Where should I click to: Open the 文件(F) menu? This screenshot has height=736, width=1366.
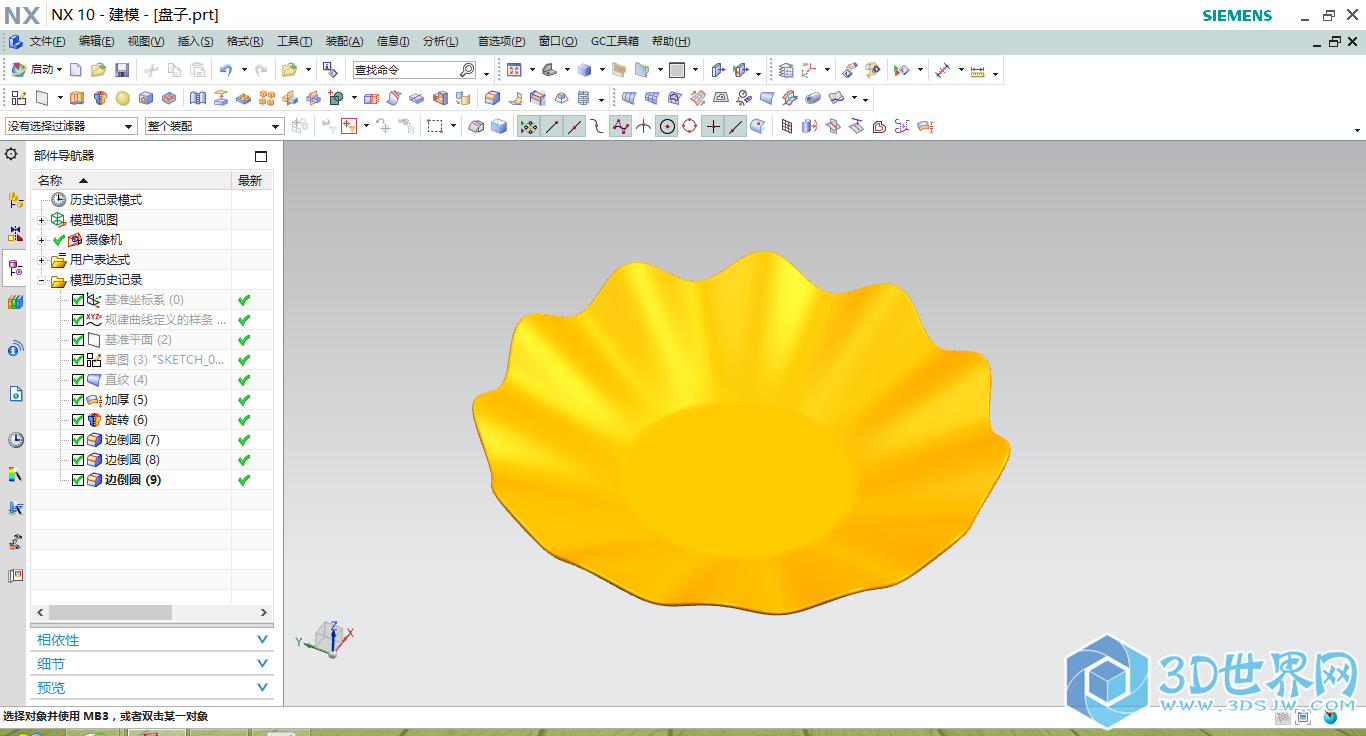(x=47, y=42)
